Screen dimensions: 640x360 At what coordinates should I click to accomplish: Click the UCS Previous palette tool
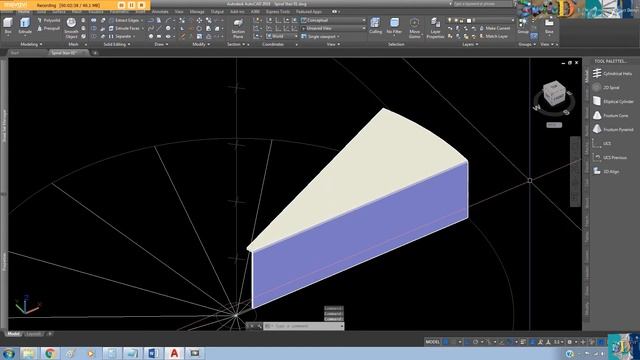click(x=610, y=157)
